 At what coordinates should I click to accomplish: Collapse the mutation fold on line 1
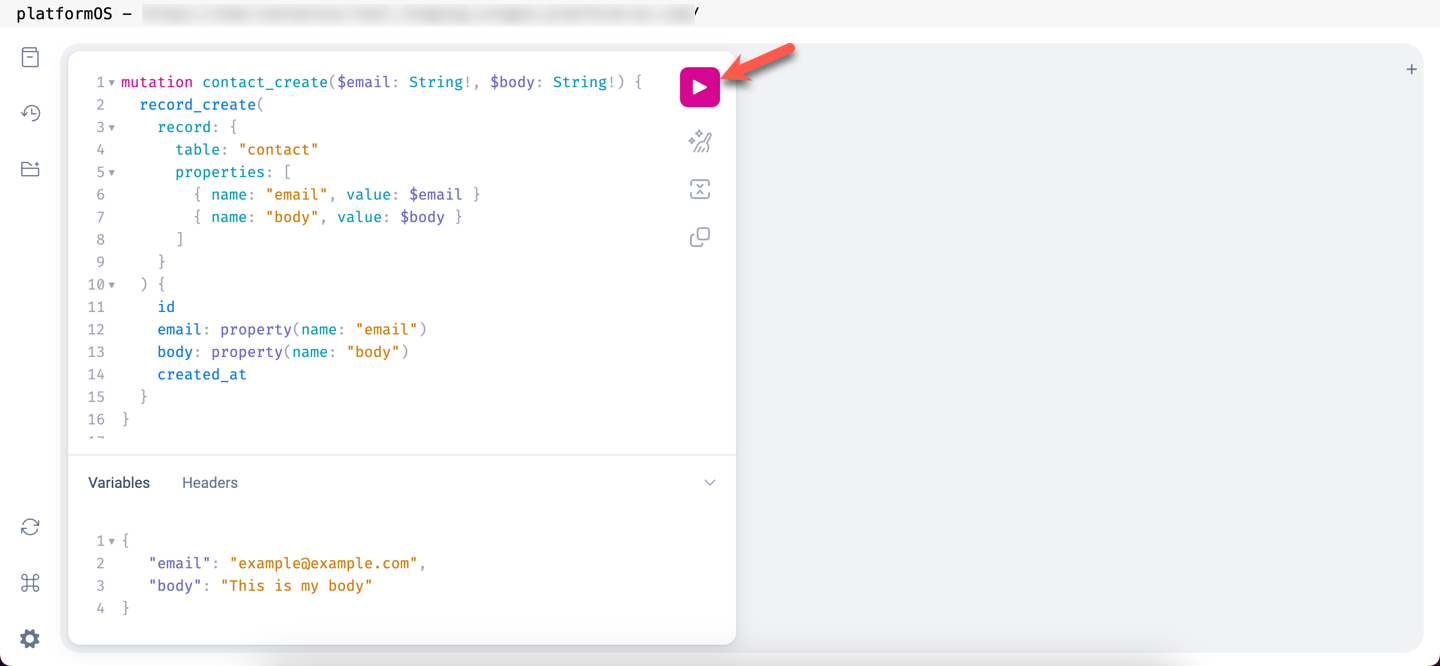coord(110,81)
